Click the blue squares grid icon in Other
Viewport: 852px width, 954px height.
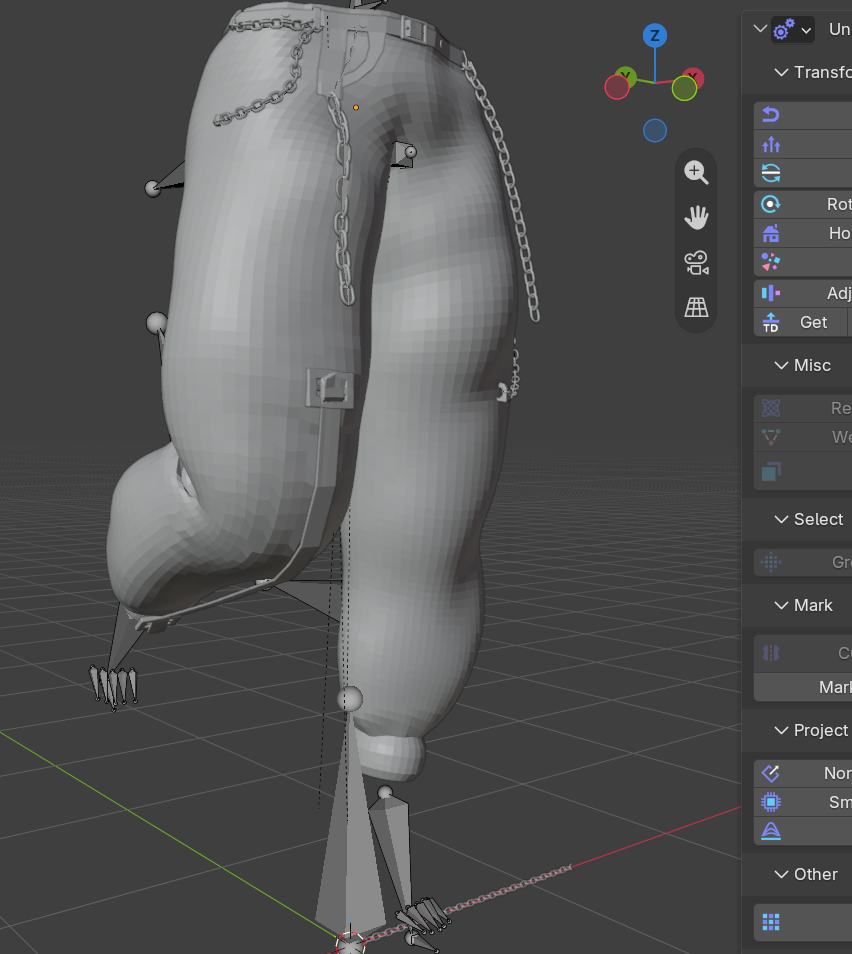[771, 922]
